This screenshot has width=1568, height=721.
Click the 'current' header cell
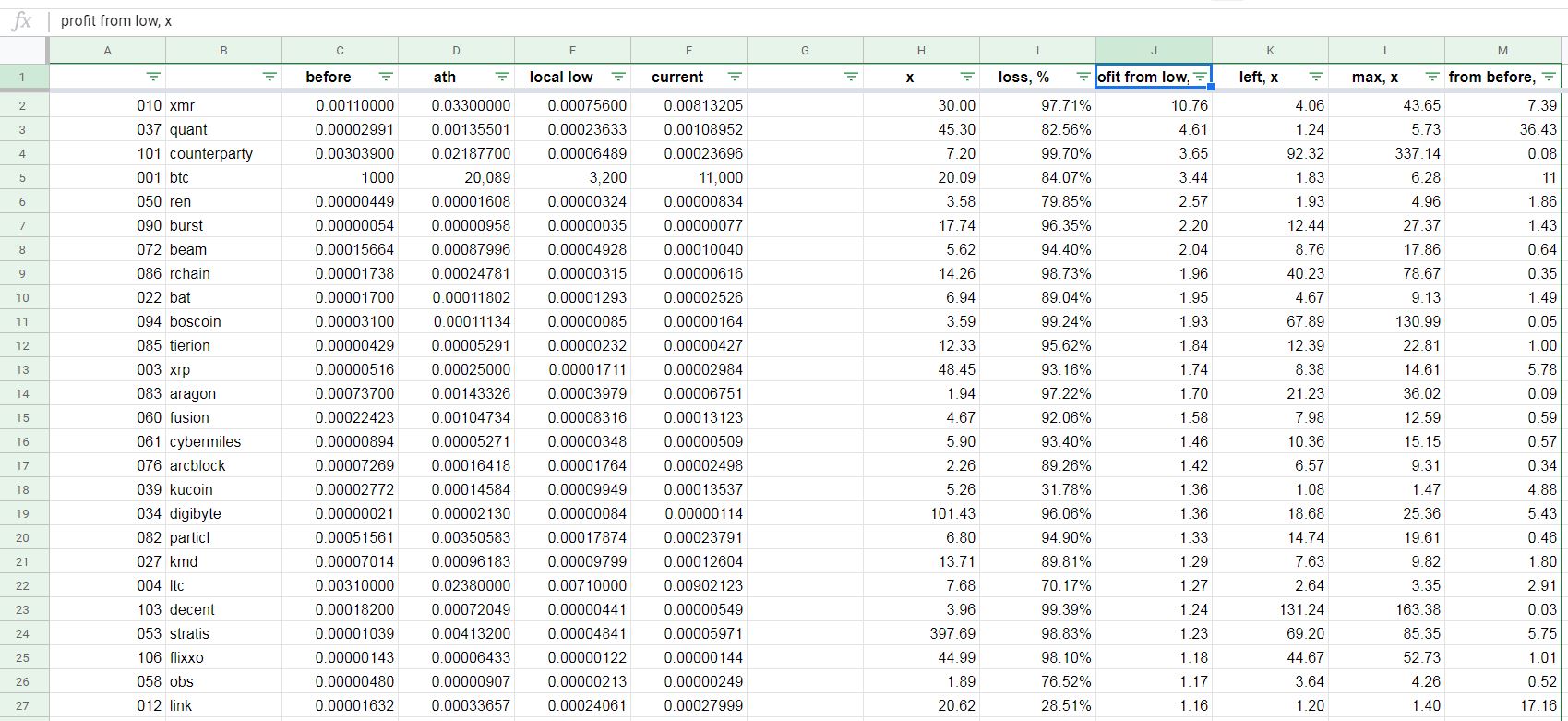[x=688, y=77]
